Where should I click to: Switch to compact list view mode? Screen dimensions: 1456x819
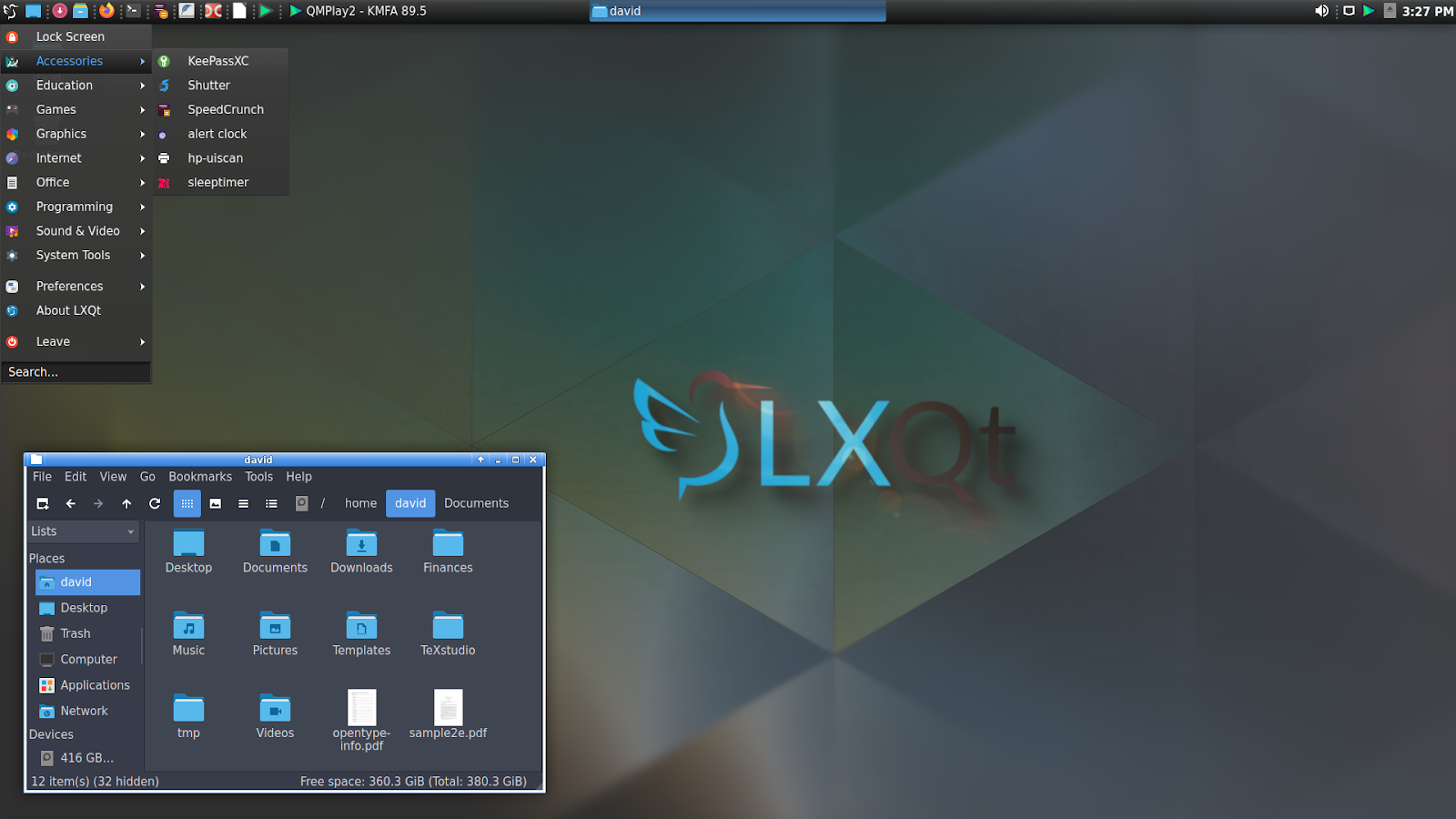[243, 503]
